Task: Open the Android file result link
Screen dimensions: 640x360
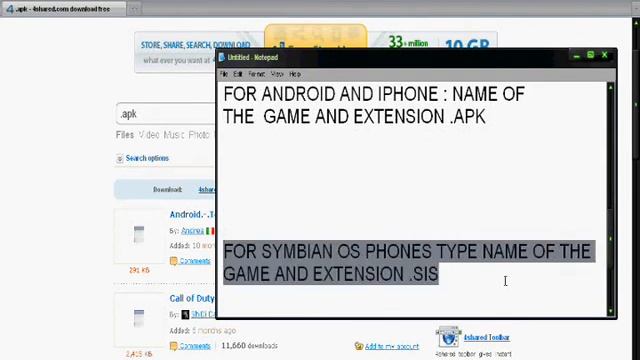Action: coord(192,214)
